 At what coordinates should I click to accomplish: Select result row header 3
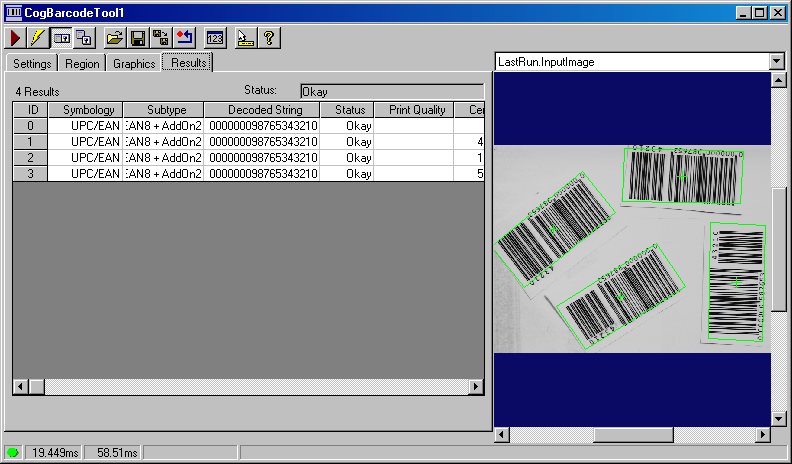(x=30, y=174)
